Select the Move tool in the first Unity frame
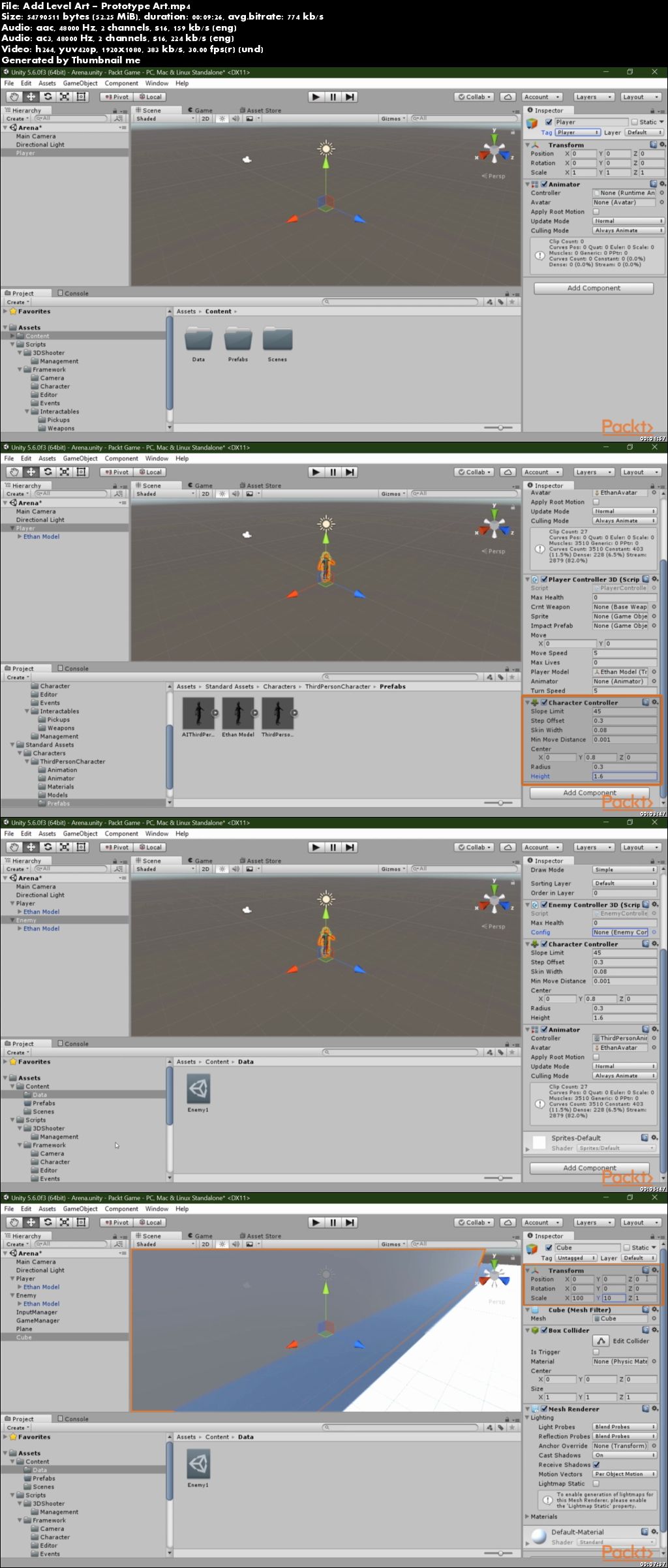 pos(31,97)
